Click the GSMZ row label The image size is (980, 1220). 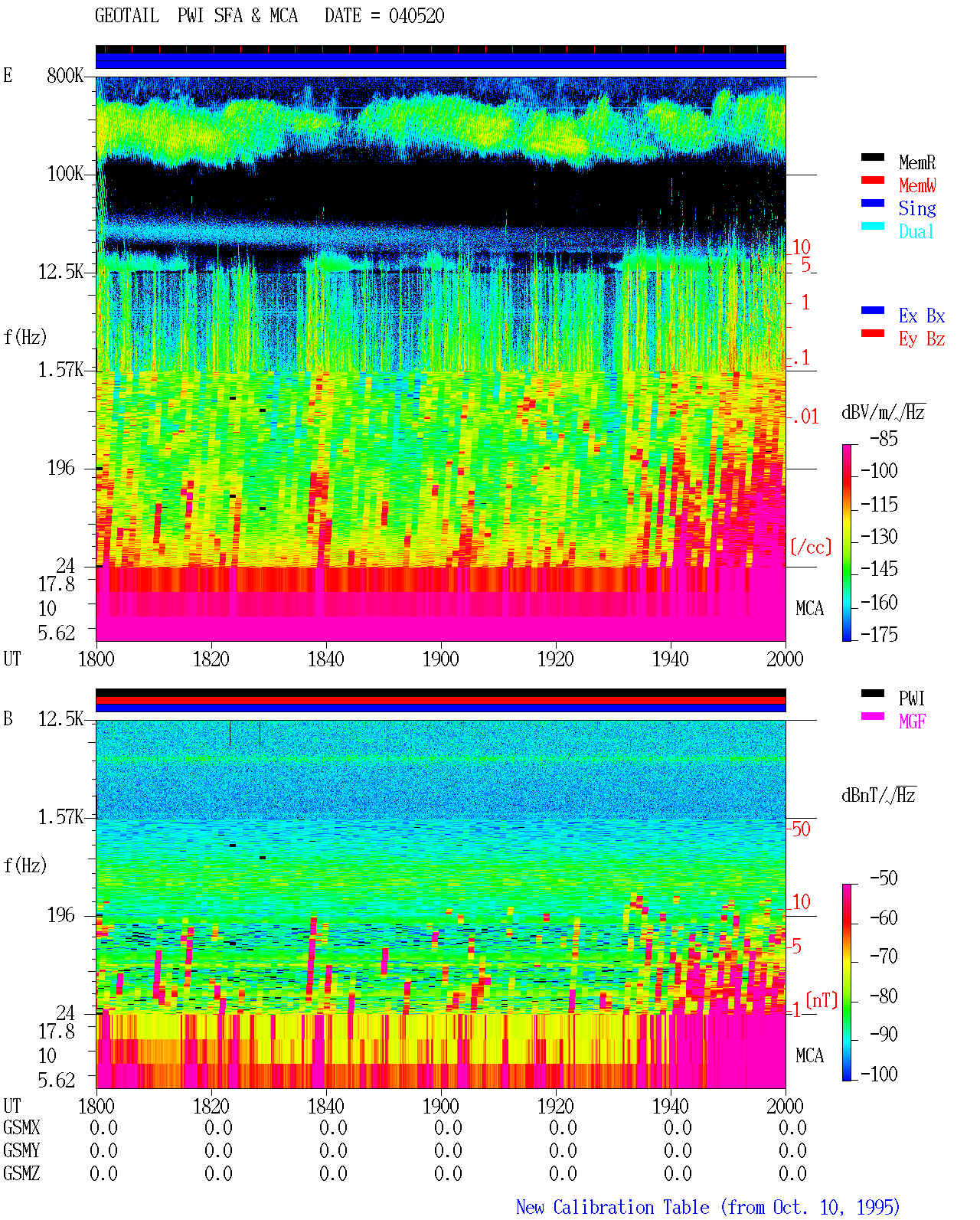[x=21, y=1173]
